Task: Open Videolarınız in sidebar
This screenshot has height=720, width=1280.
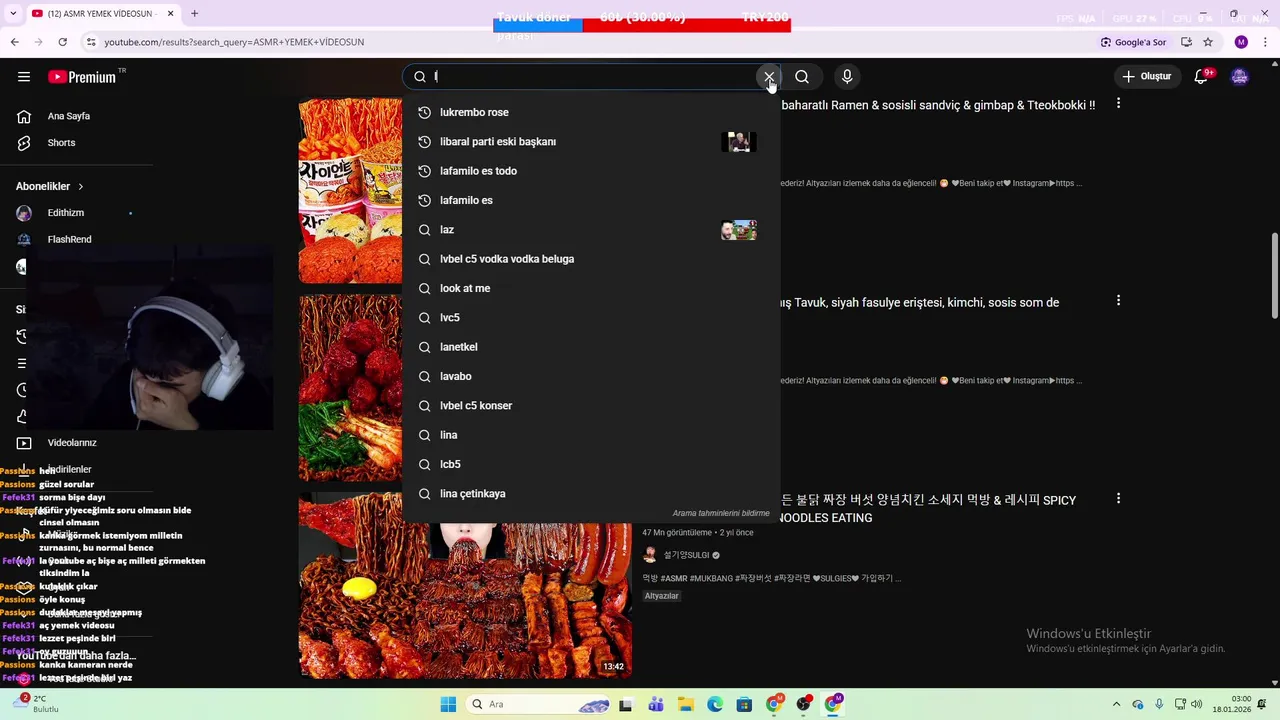Action: 72,443
